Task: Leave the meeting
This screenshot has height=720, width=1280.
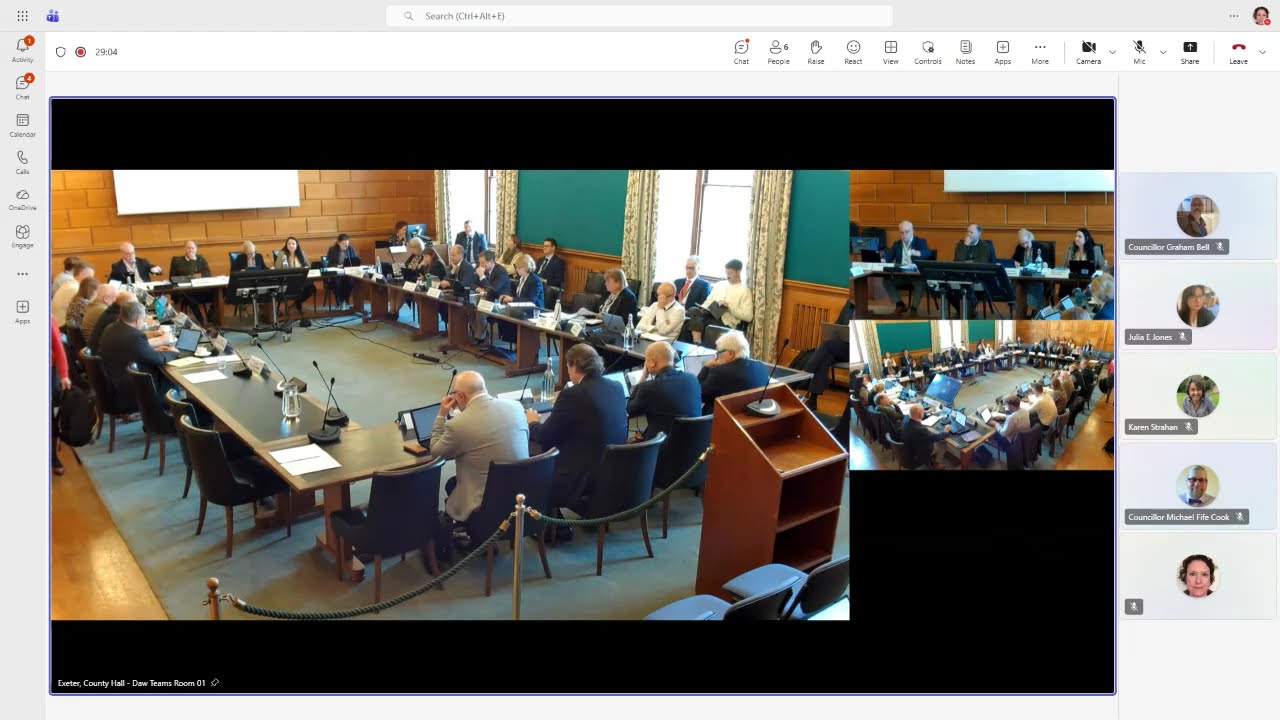Action: (1238, 52)
